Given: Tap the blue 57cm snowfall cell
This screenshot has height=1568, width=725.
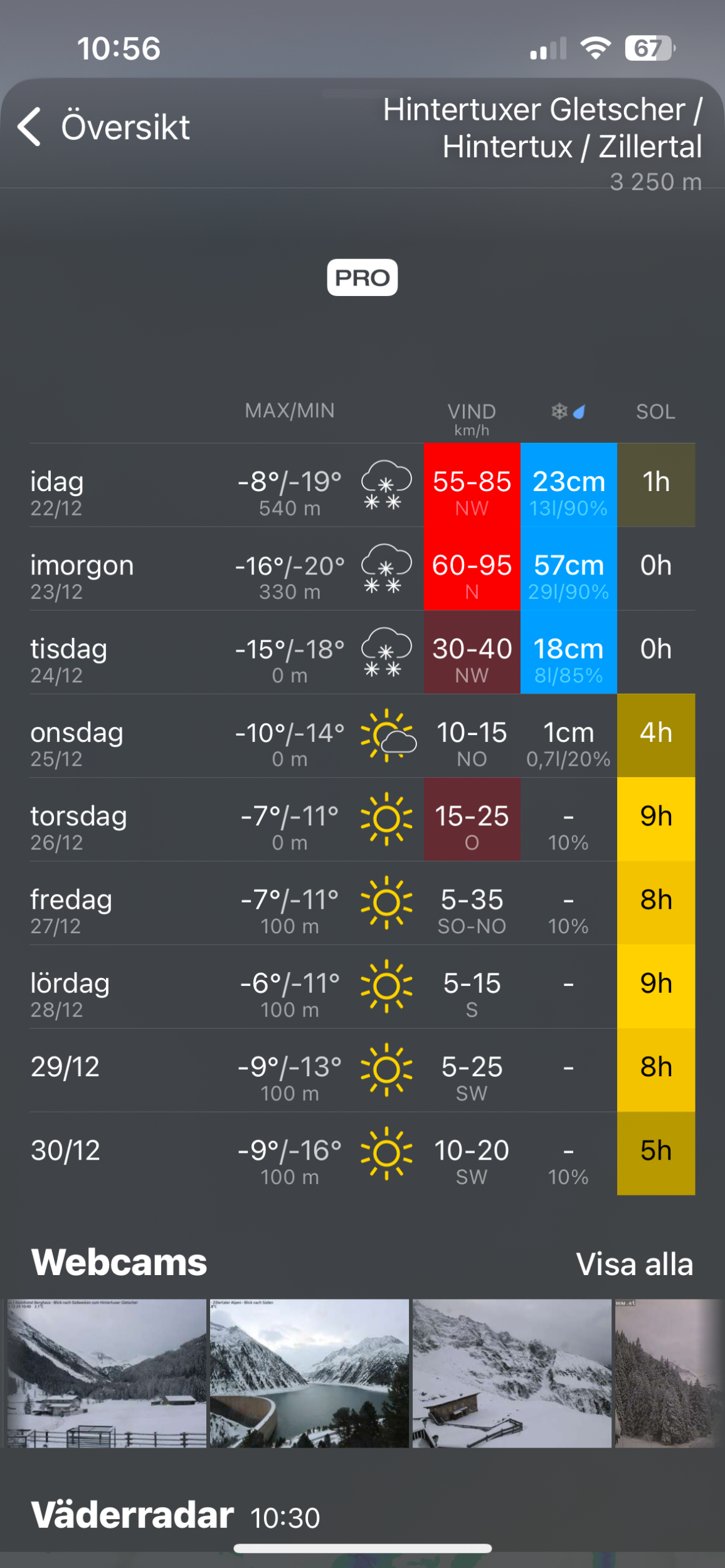Looking at the screenshot, I should pos(568,569).
